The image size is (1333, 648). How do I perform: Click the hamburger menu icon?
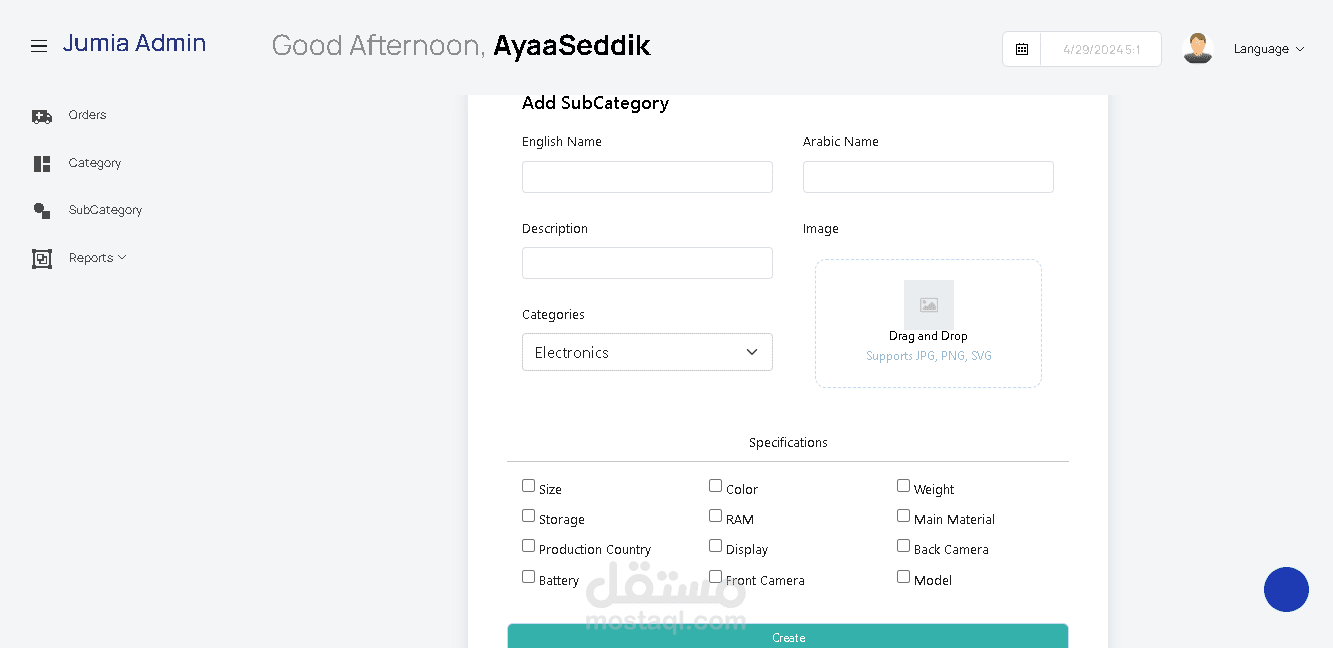tap(39, 46)
